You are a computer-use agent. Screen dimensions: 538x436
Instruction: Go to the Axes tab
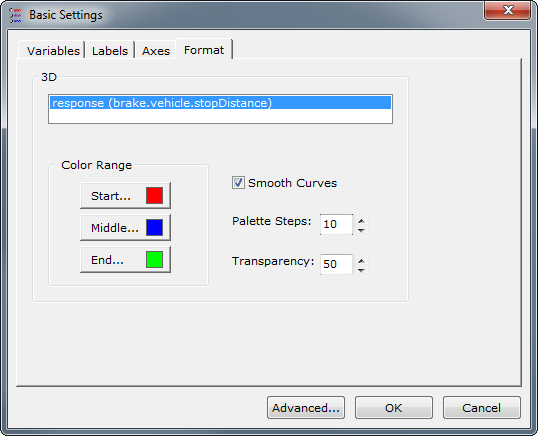point(156,51)
